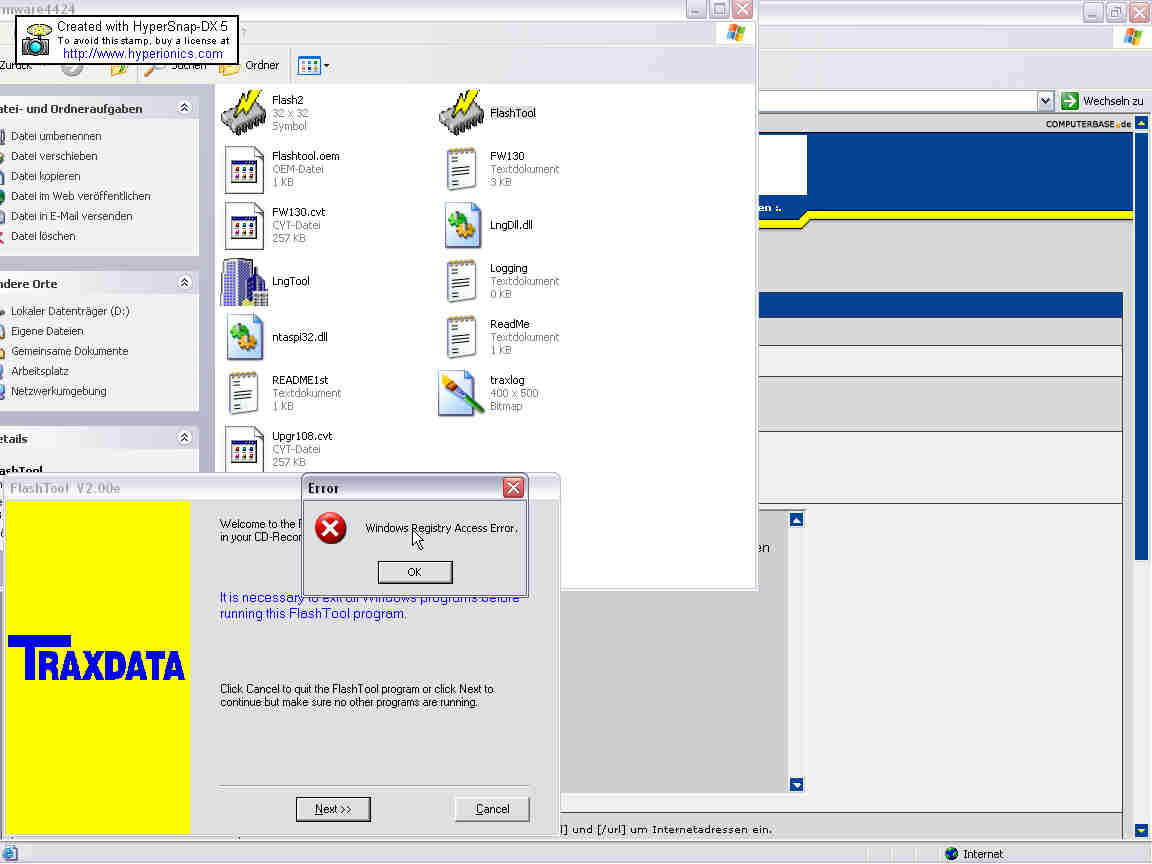Image resolution: width=1152 pixels, height=864 pixels.
Task: Click the Windows Registry Access Error message
Action: point(441,528)
